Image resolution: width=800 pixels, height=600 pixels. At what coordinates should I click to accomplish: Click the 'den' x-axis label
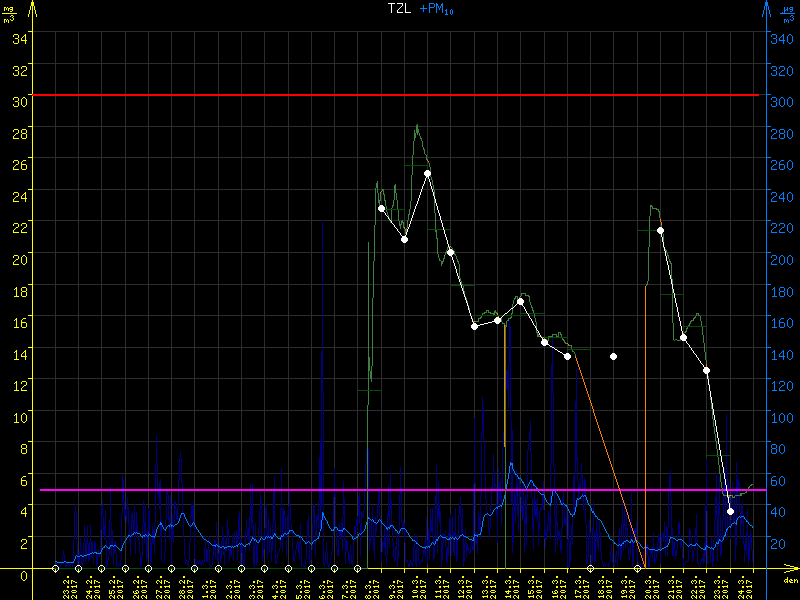coord(789,580)
